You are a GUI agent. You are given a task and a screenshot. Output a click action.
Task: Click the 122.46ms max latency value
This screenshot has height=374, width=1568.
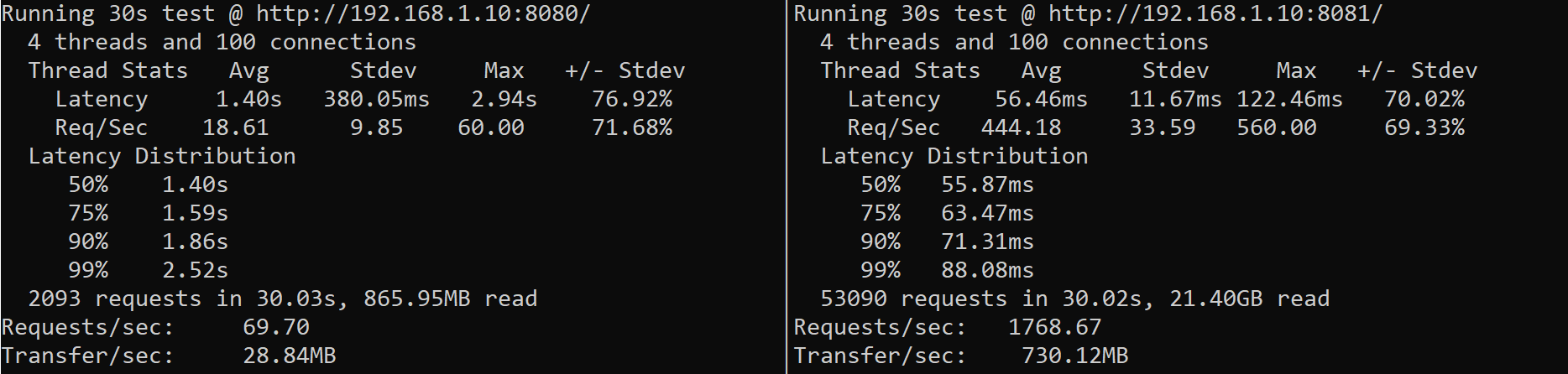pos(1289,100)
